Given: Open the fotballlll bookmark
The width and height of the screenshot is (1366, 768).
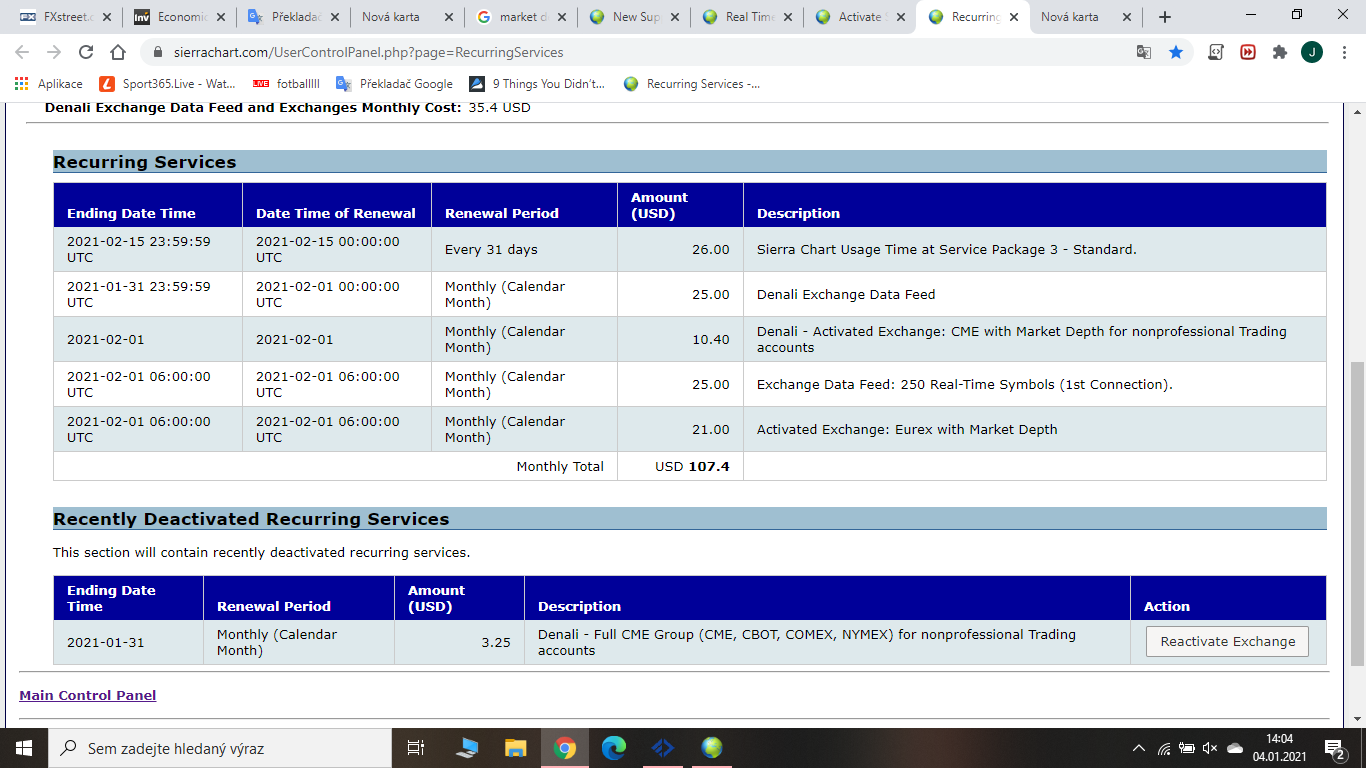Looking at the screenshot, I should click(x=286, y=84).
